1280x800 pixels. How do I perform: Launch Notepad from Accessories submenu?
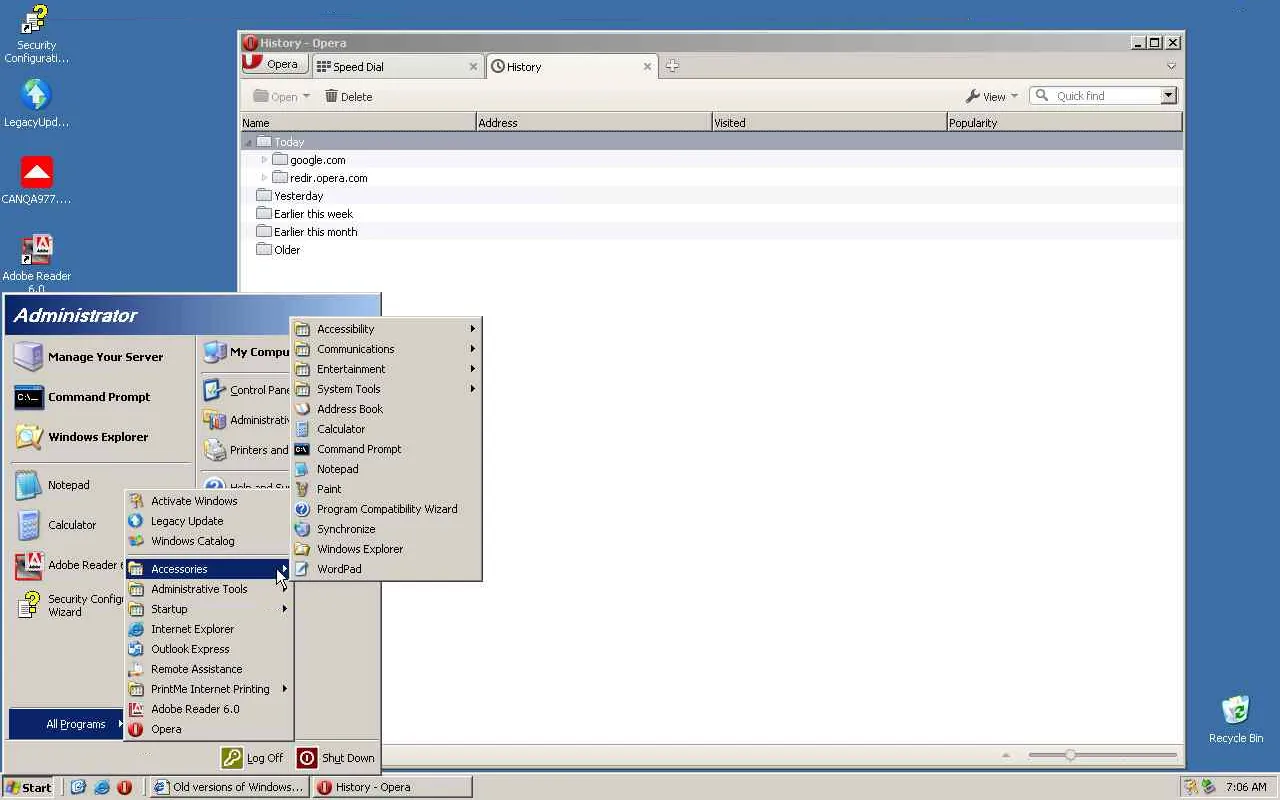click(388, 469)
